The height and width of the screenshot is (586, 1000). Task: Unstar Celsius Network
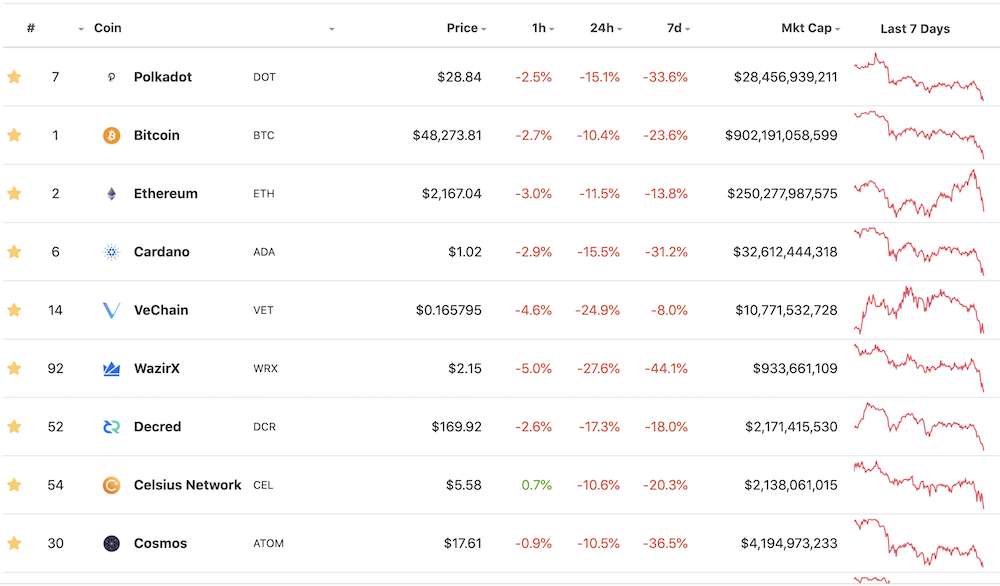(14, 485)
